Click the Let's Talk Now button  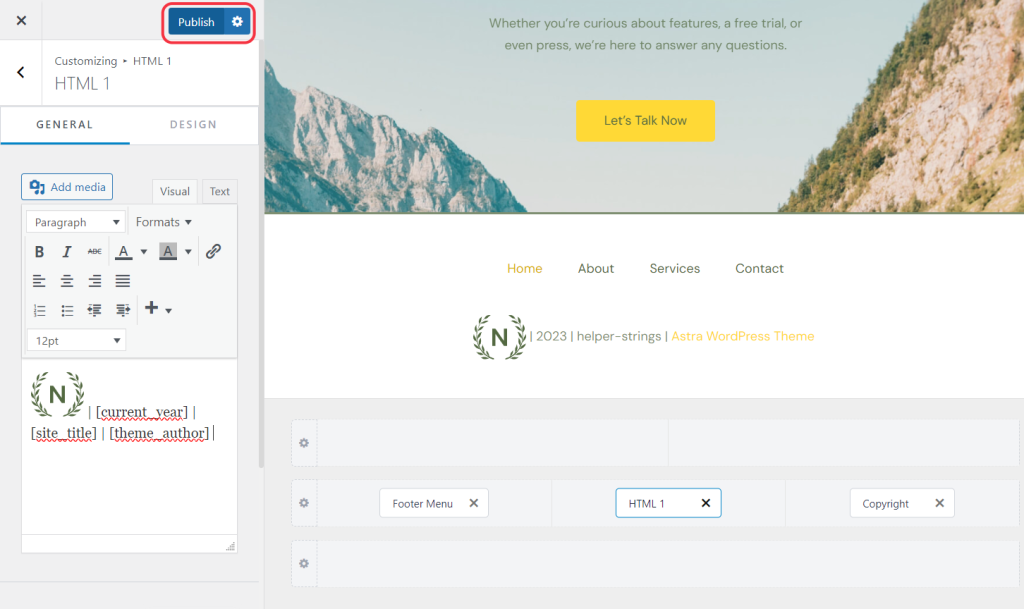point(645,121)
